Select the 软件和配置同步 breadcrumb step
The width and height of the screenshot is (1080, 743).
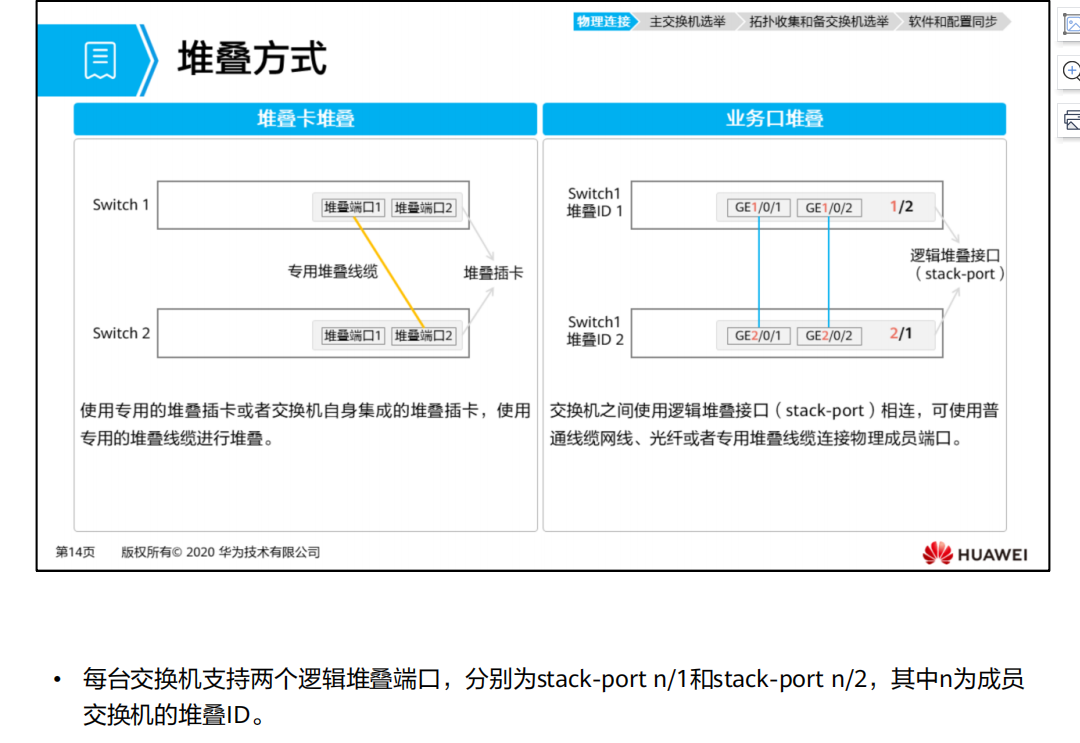[953, 22]
